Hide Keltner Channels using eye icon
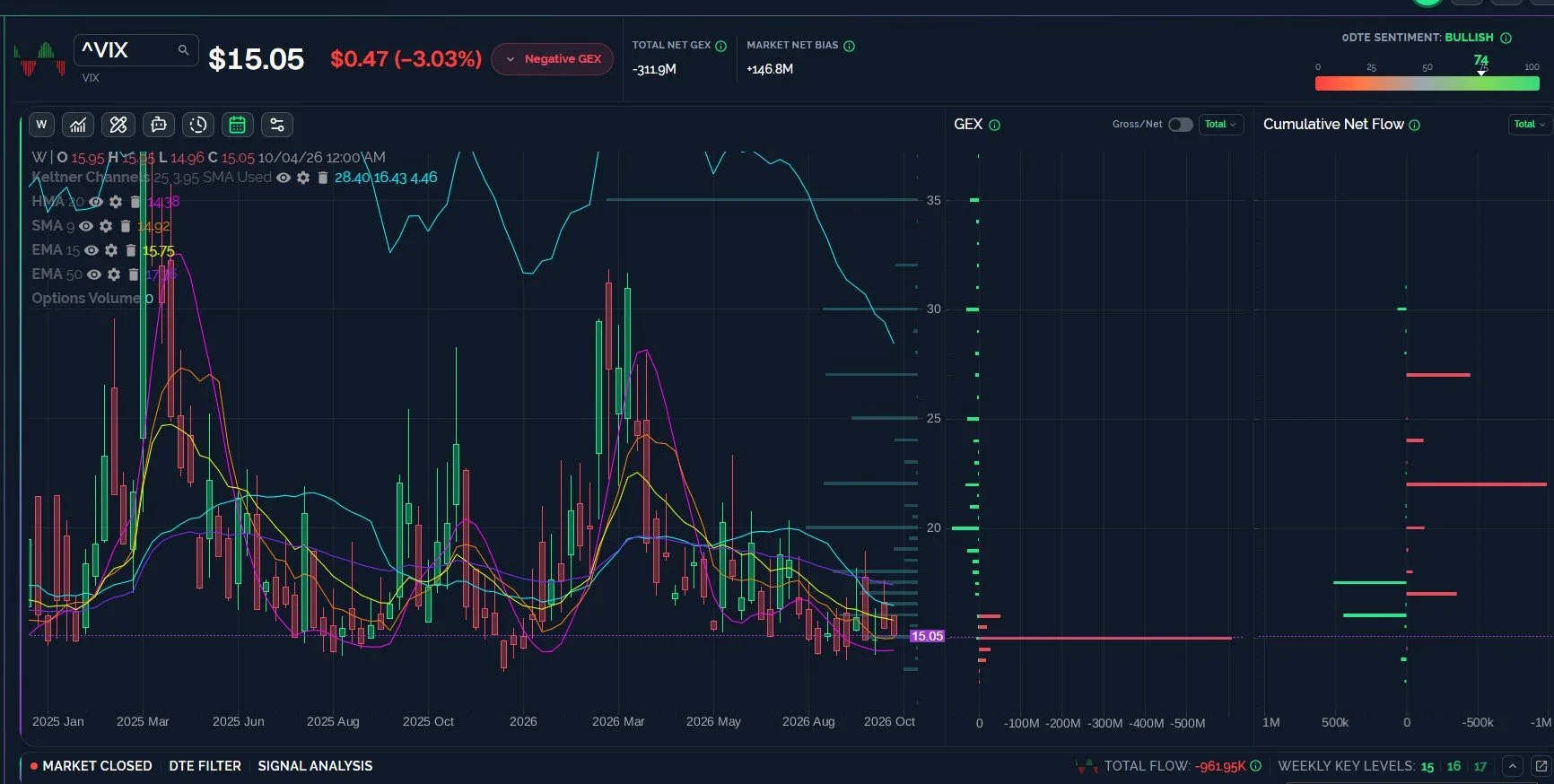 (284, 178)
